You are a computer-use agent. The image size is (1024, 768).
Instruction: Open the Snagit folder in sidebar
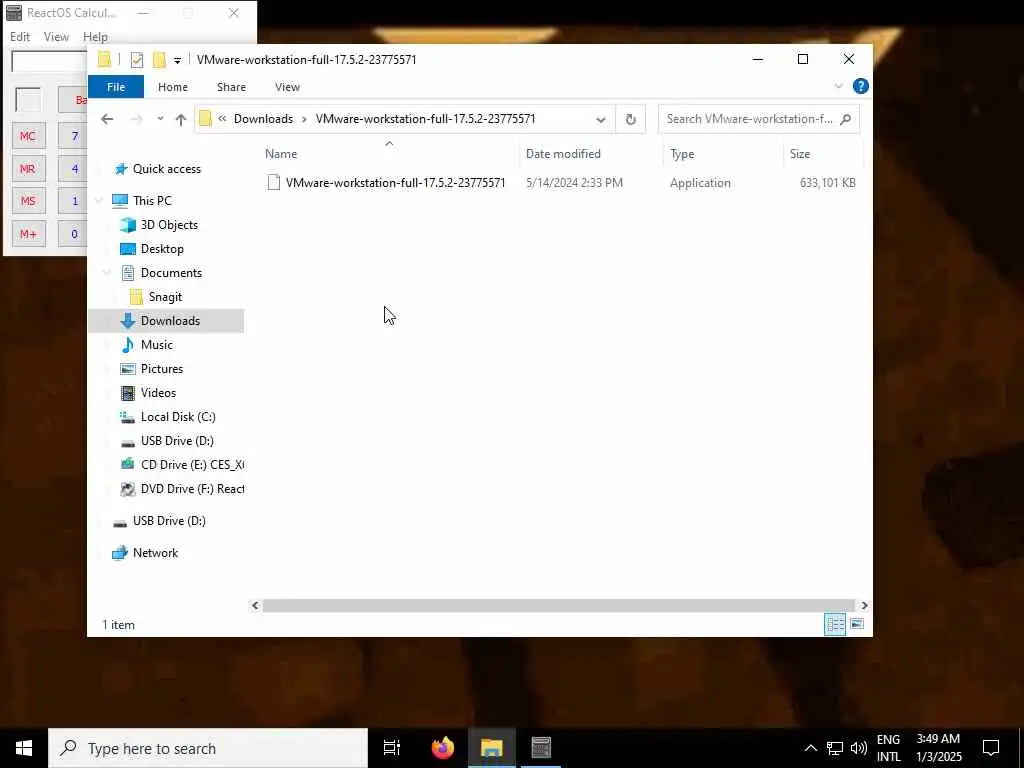click(165, 297)
